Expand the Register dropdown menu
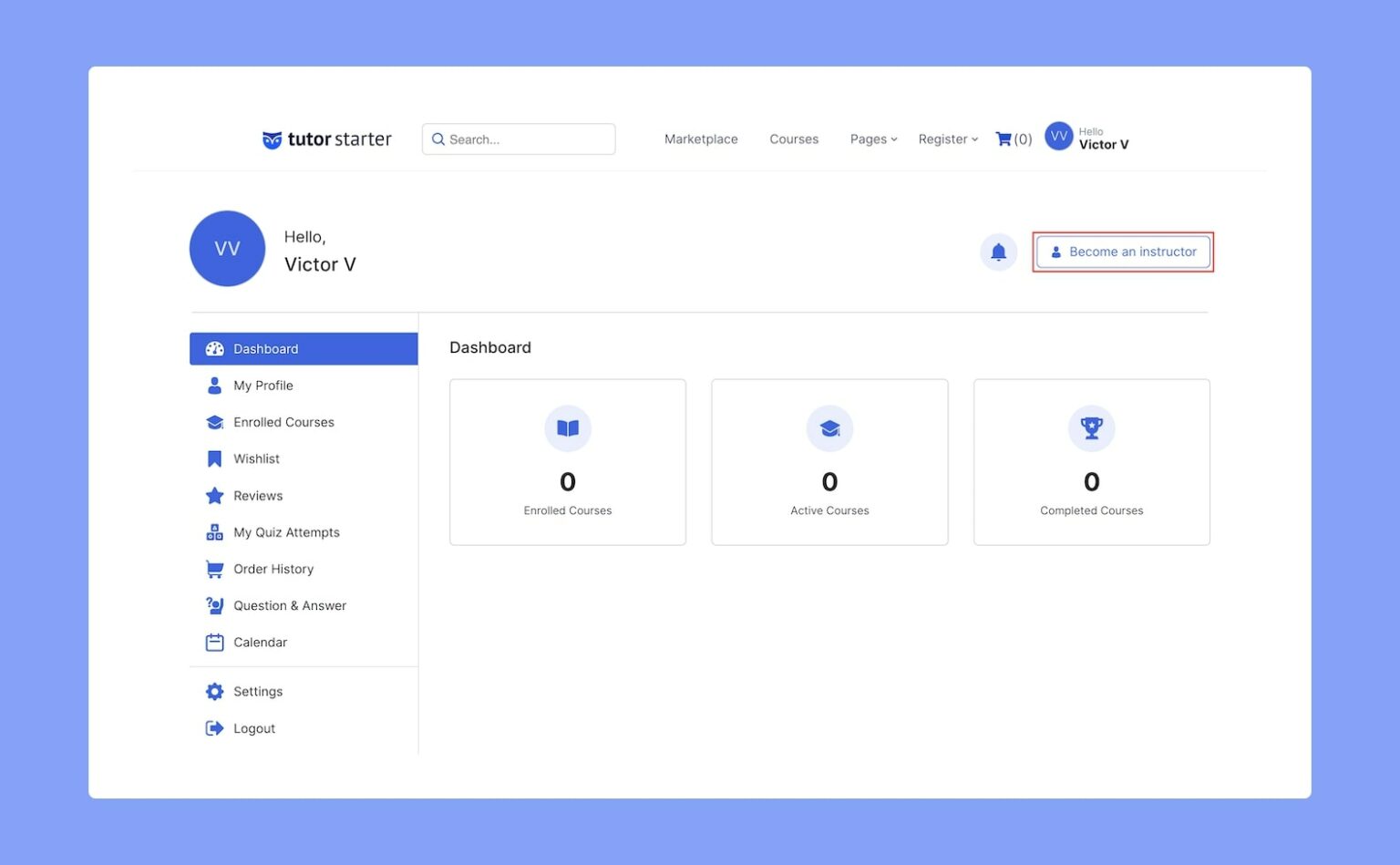Image resolution: width=1400 pixels, height=865 pixels. (947, 139)
